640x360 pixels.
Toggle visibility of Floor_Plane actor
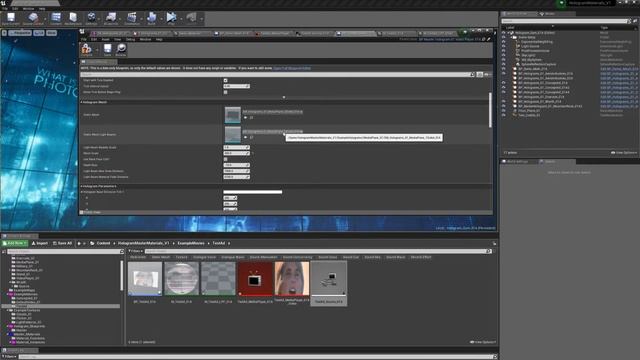coord(504,111)
